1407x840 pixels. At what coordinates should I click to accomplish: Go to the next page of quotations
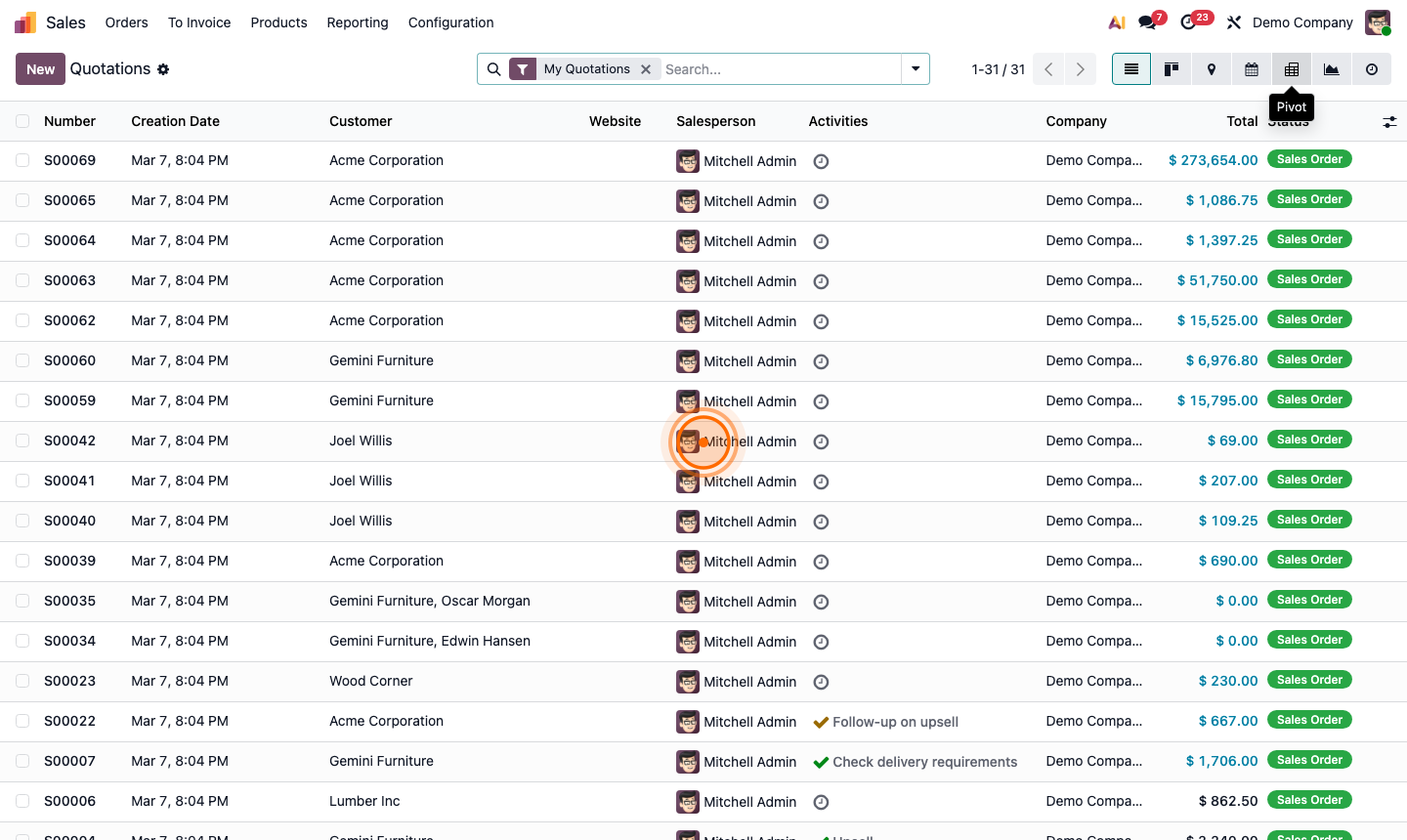pyautogui.click(x=1080, y=69)
